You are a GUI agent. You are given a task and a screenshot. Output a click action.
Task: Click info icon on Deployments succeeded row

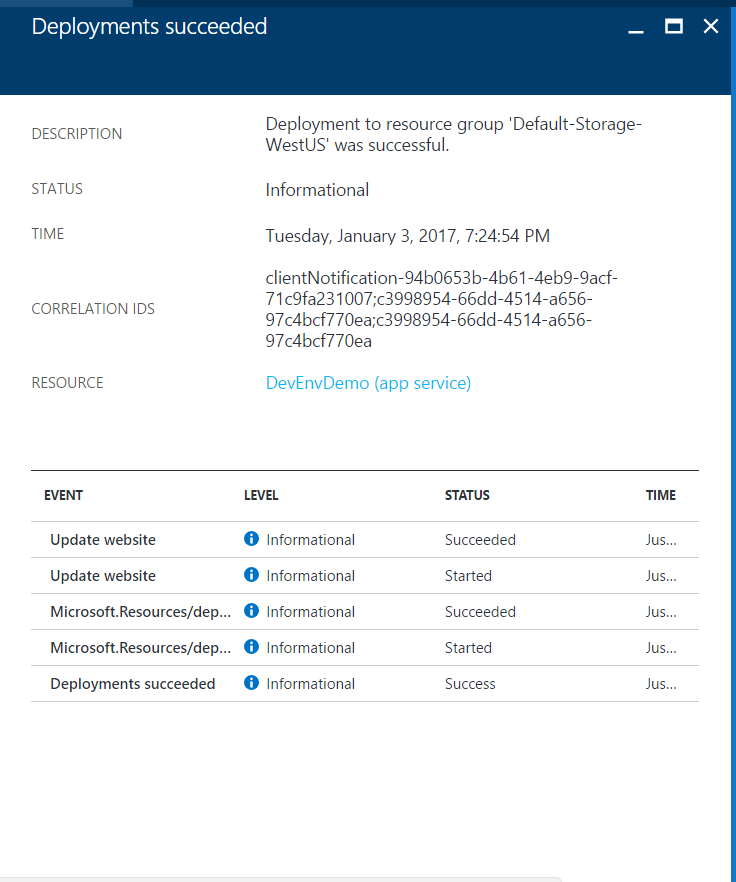pyautogui.click(x=251, y=683)
